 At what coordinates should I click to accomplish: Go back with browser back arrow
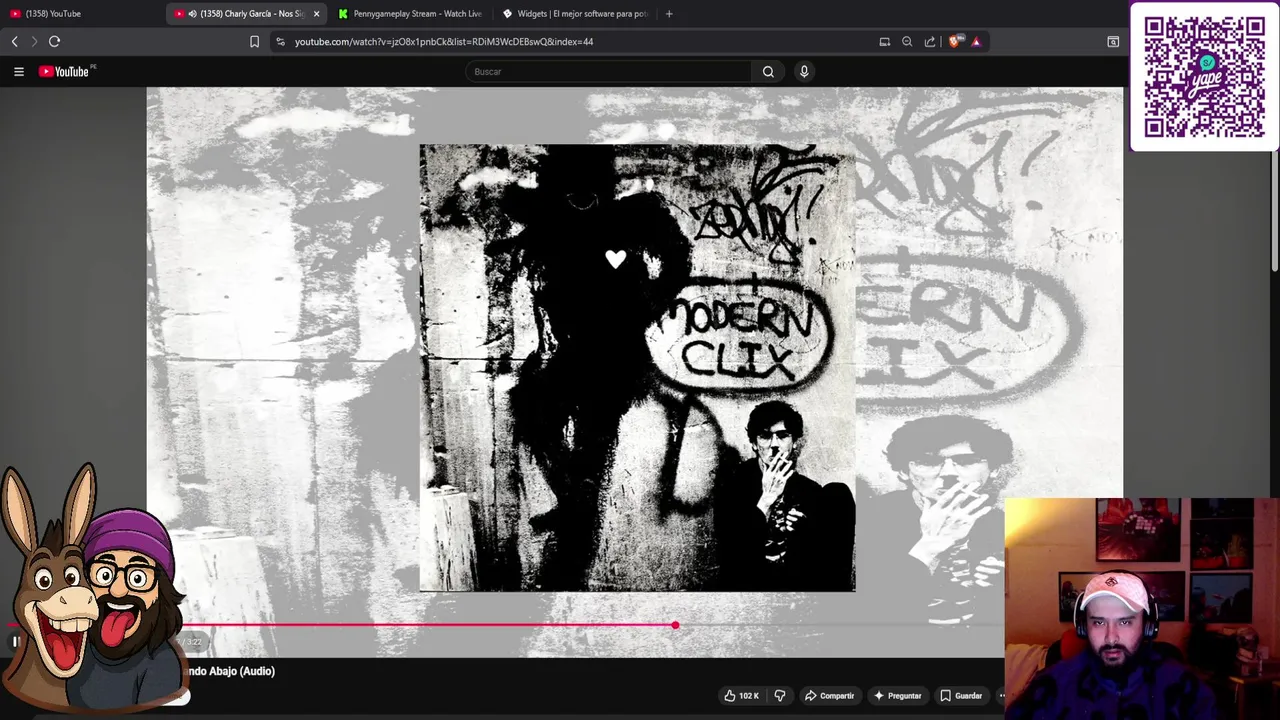point(14,41)
